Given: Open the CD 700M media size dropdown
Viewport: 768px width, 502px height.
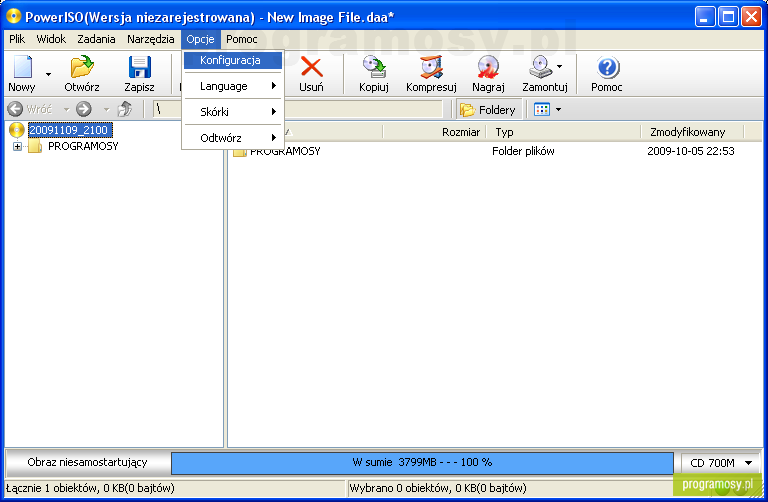Looking at the screenshot, I should [x=720, y=463].
